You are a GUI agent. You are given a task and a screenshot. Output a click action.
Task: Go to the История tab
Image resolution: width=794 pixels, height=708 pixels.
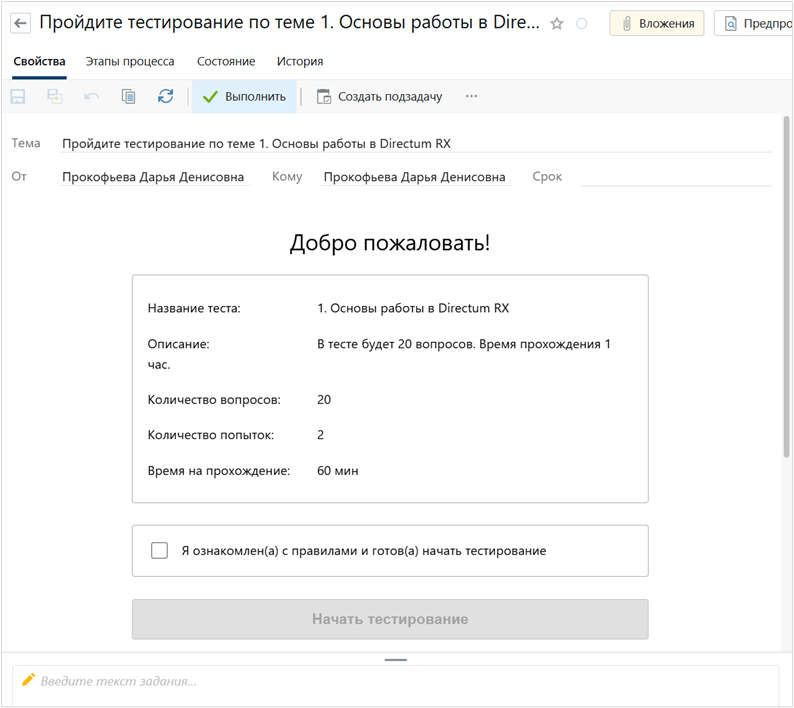(300, 62)
